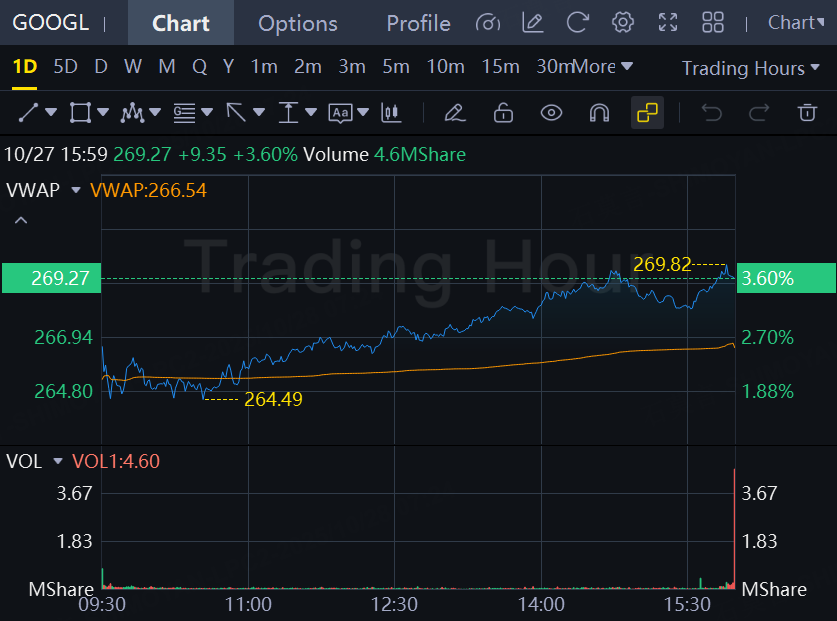The width and height of the screenshot is (837, 621).
Task: Collapse the VWAP panel with up chevron
Action: pos(21,220)
